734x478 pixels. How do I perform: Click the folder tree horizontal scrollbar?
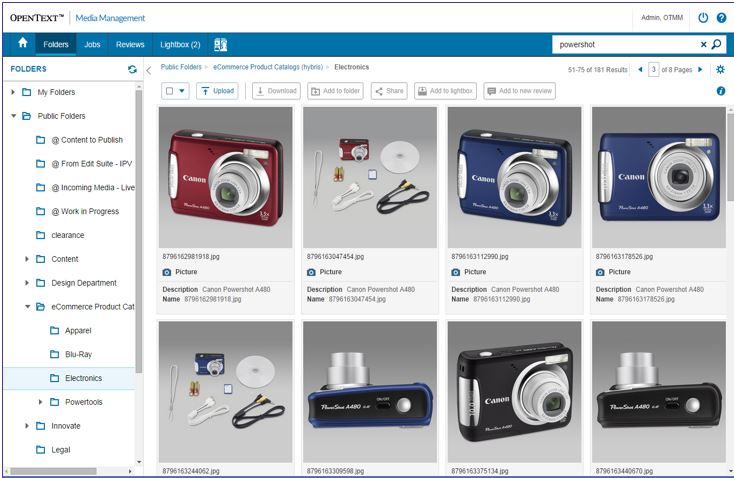tap(53, 471)
